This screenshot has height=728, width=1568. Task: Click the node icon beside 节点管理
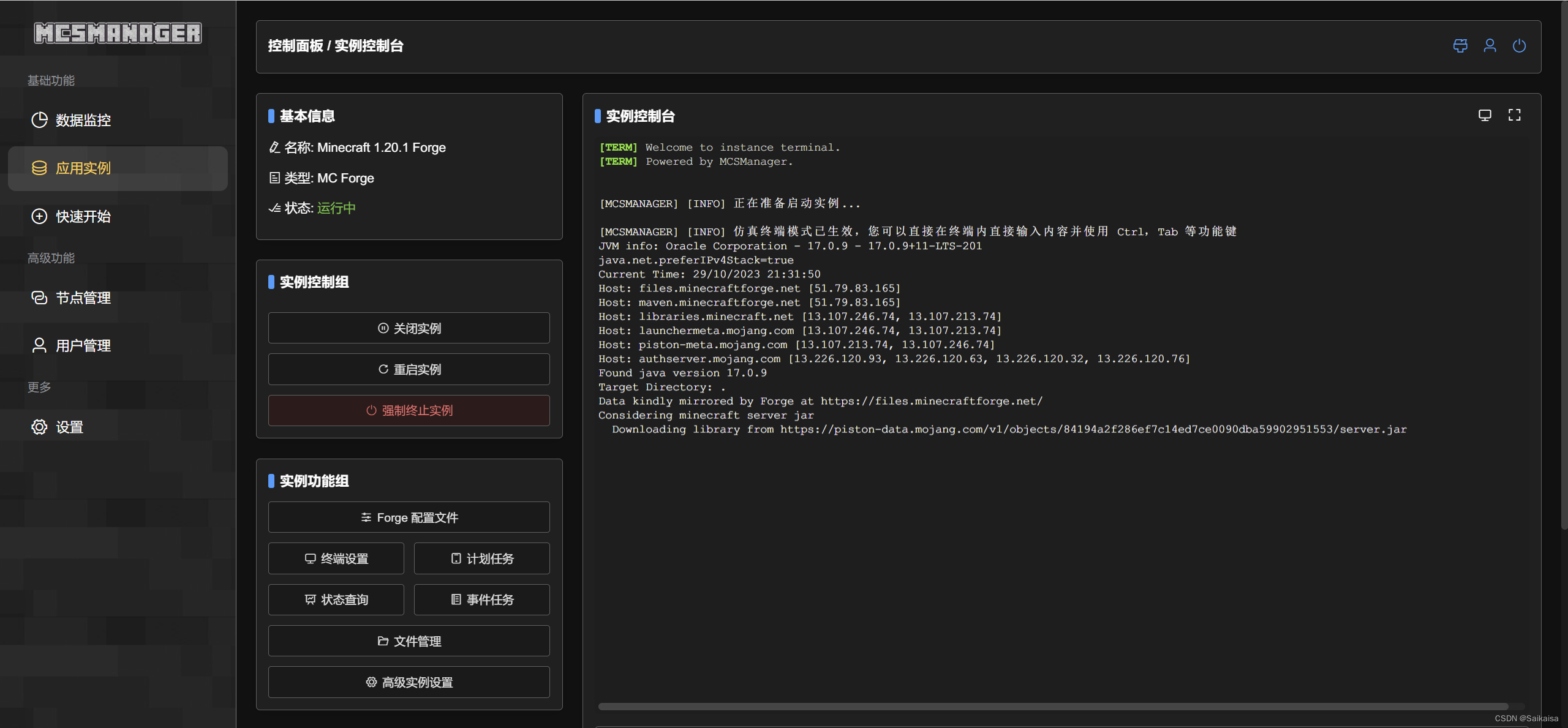click(x=39, y=298)
